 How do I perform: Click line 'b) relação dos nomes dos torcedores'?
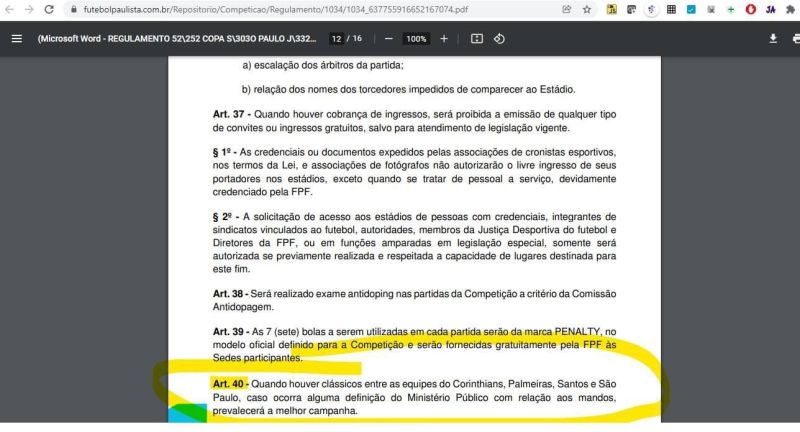tap(409, 89)
